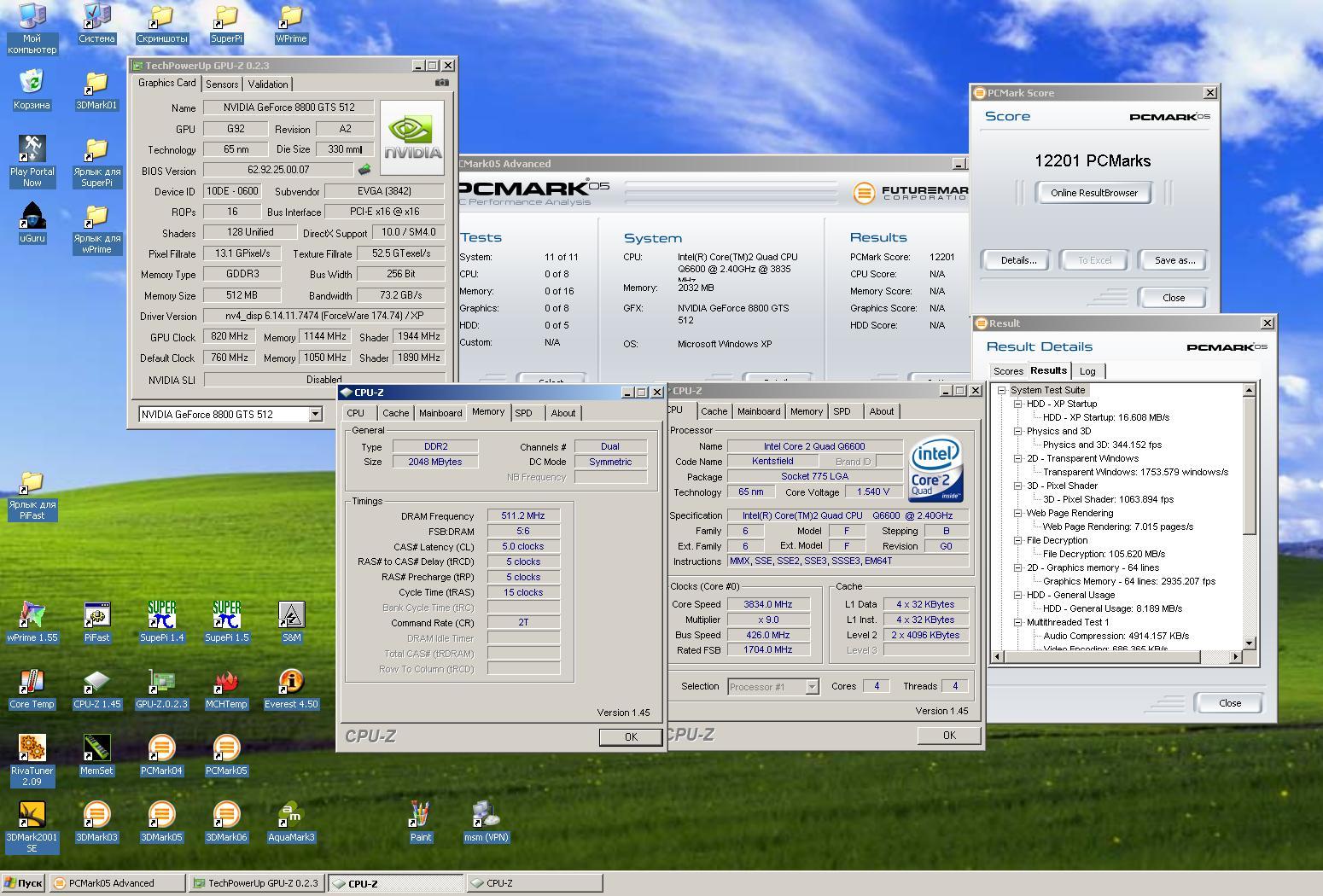
Task: Launch Play Portal Now desktop icon
Action: coord(32,161)
